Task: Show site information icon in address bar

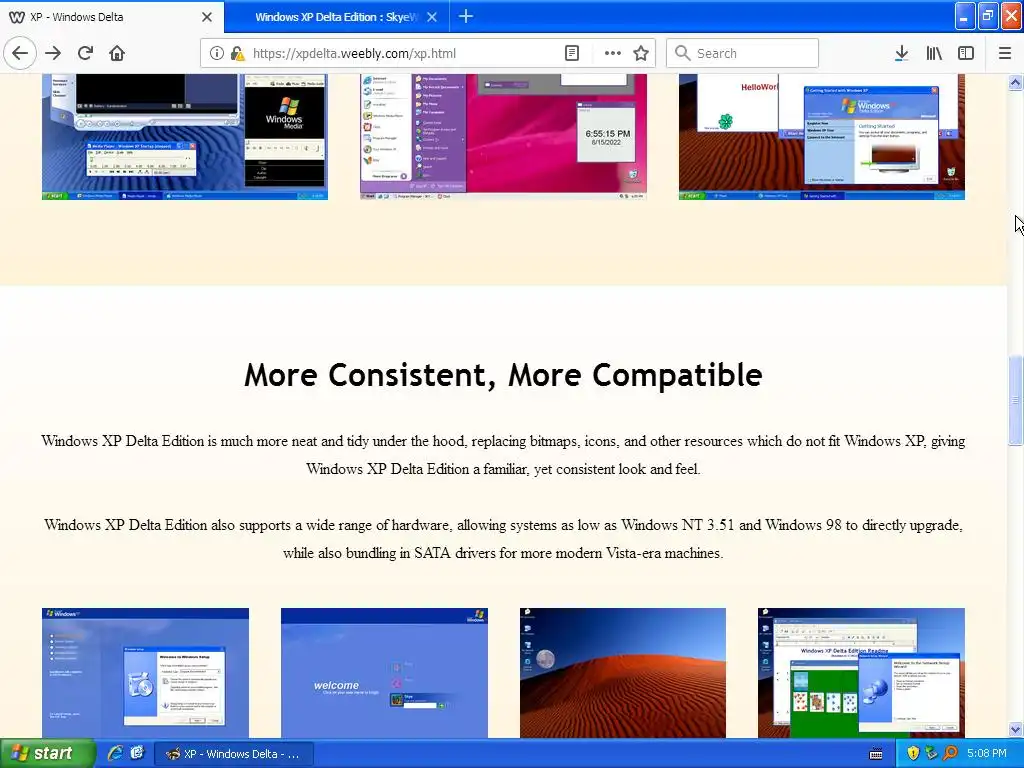Action: [x=217, y=54]
